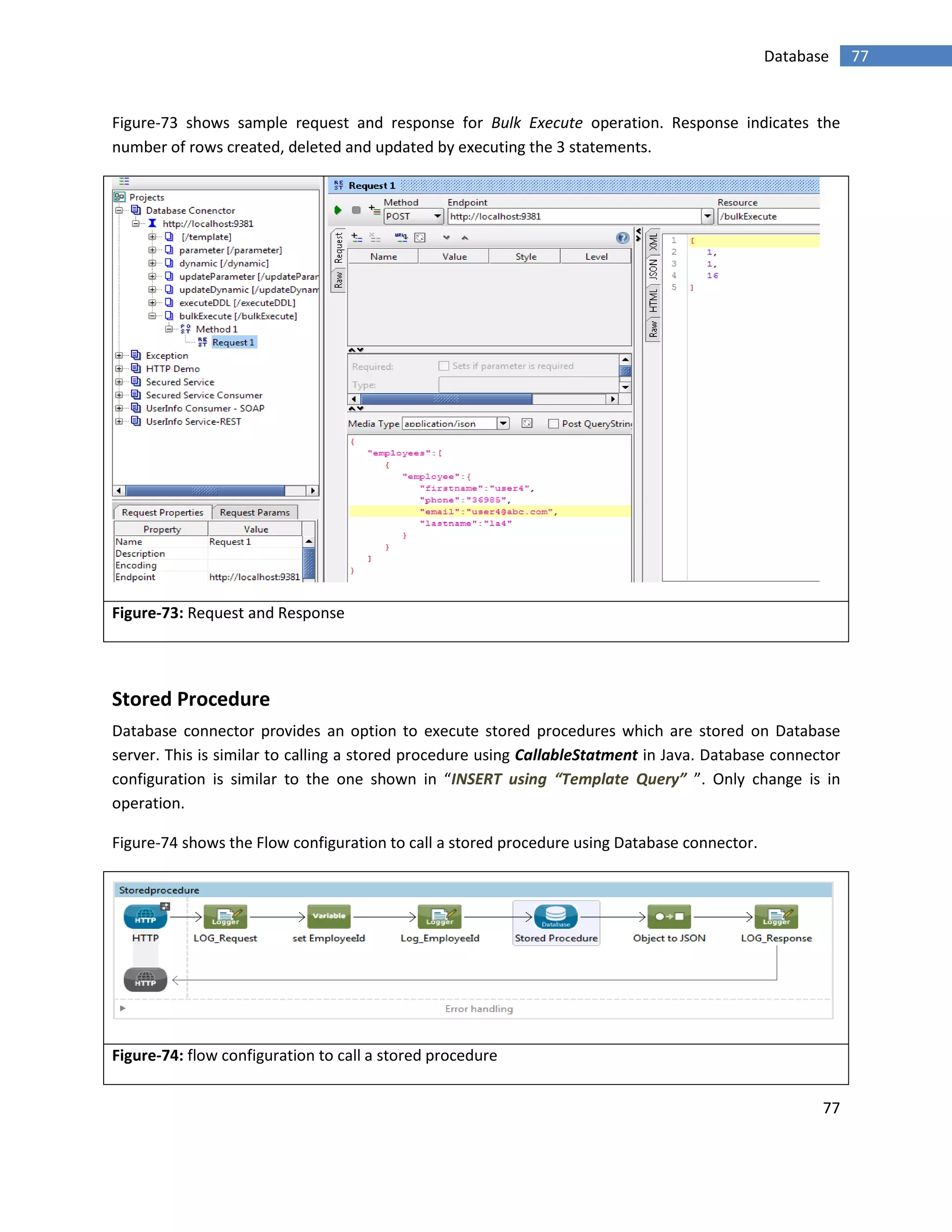Viewport: 952px width, 1232px height.
Task: Click the Level column header in parameters table
Action: 596,257
